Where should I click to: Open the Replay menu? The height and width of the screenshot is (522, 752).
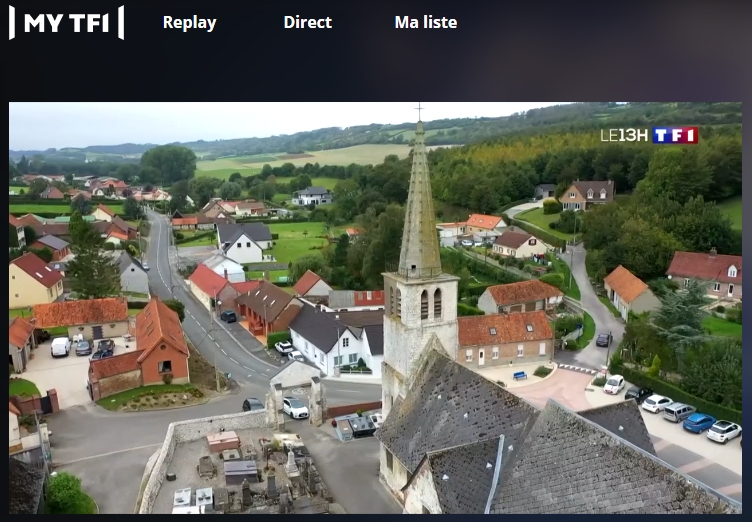tap(189, 23)
